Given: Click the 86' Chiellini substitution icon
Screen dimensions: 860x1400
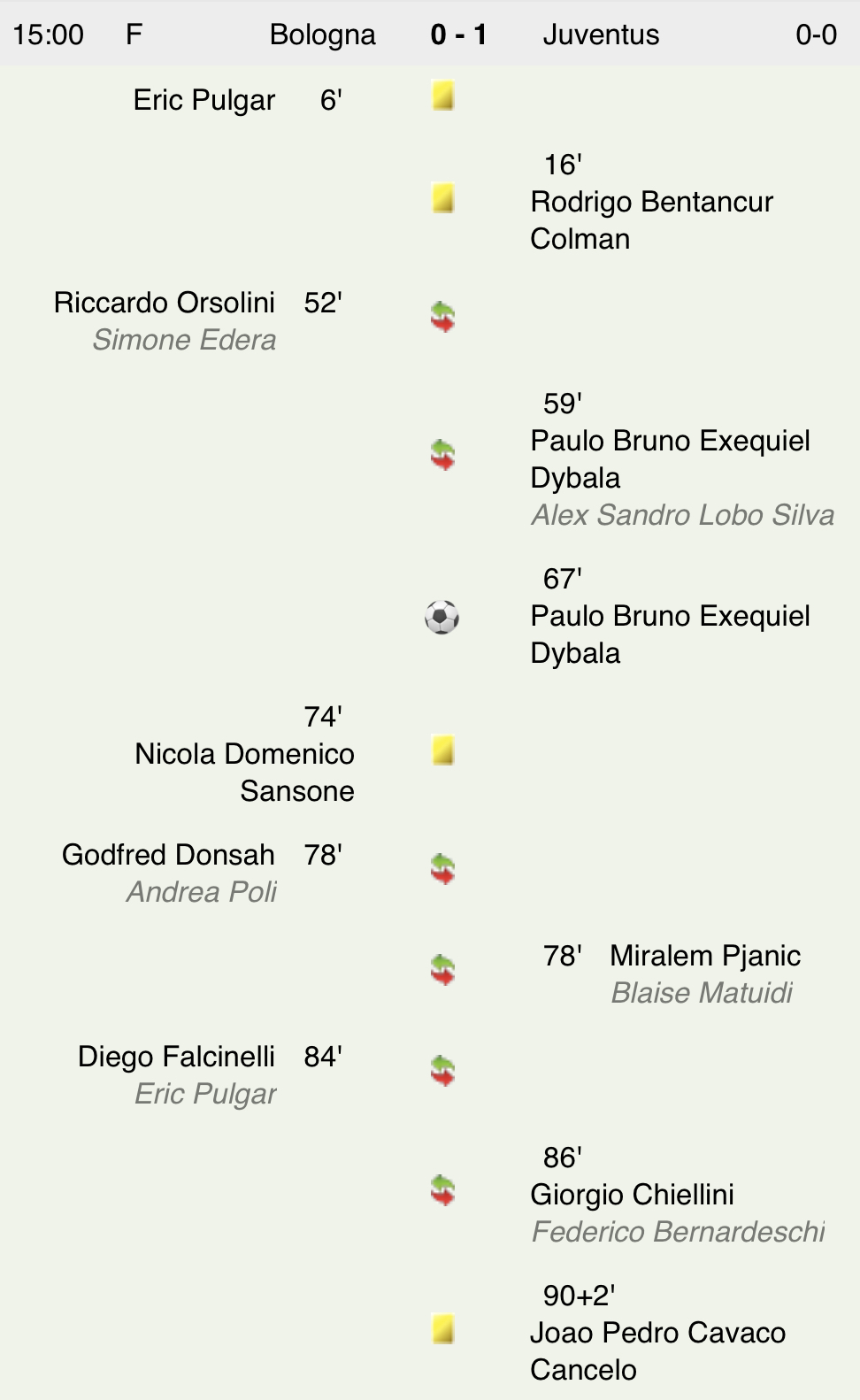Looking at the screenshot, I should [442, 1190].
